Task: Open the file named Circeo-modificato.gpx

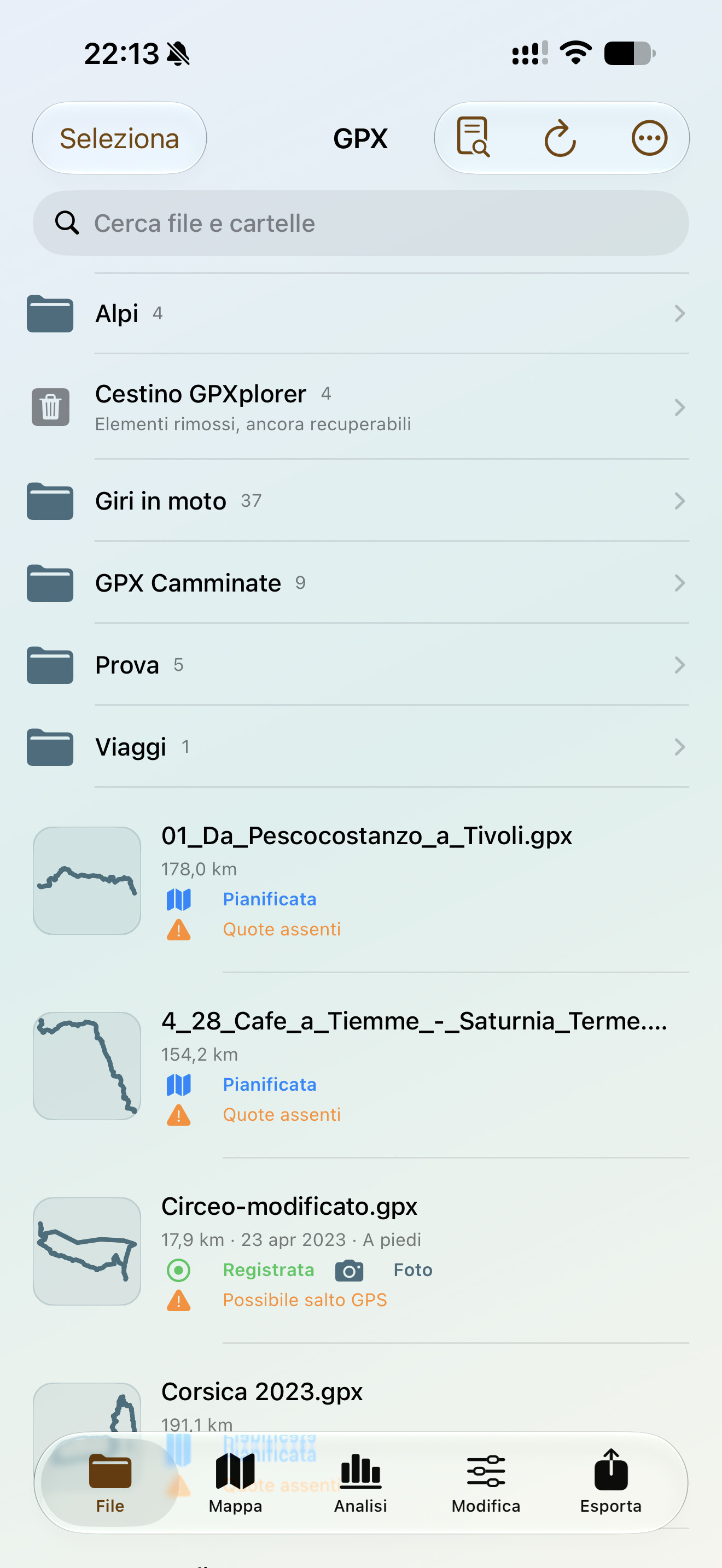Action: point(289,1207)
